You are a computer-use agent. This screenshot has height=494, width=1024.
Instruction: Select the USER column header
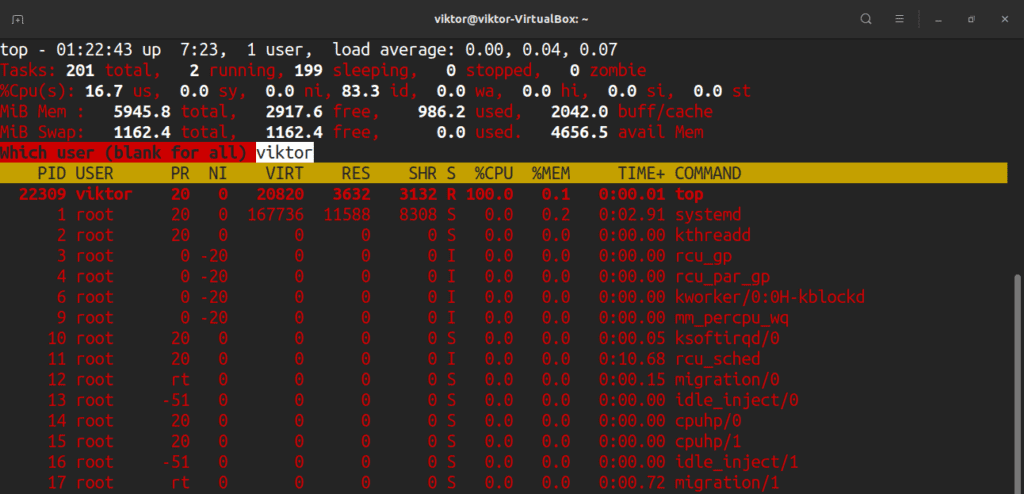tap(95, 174)
